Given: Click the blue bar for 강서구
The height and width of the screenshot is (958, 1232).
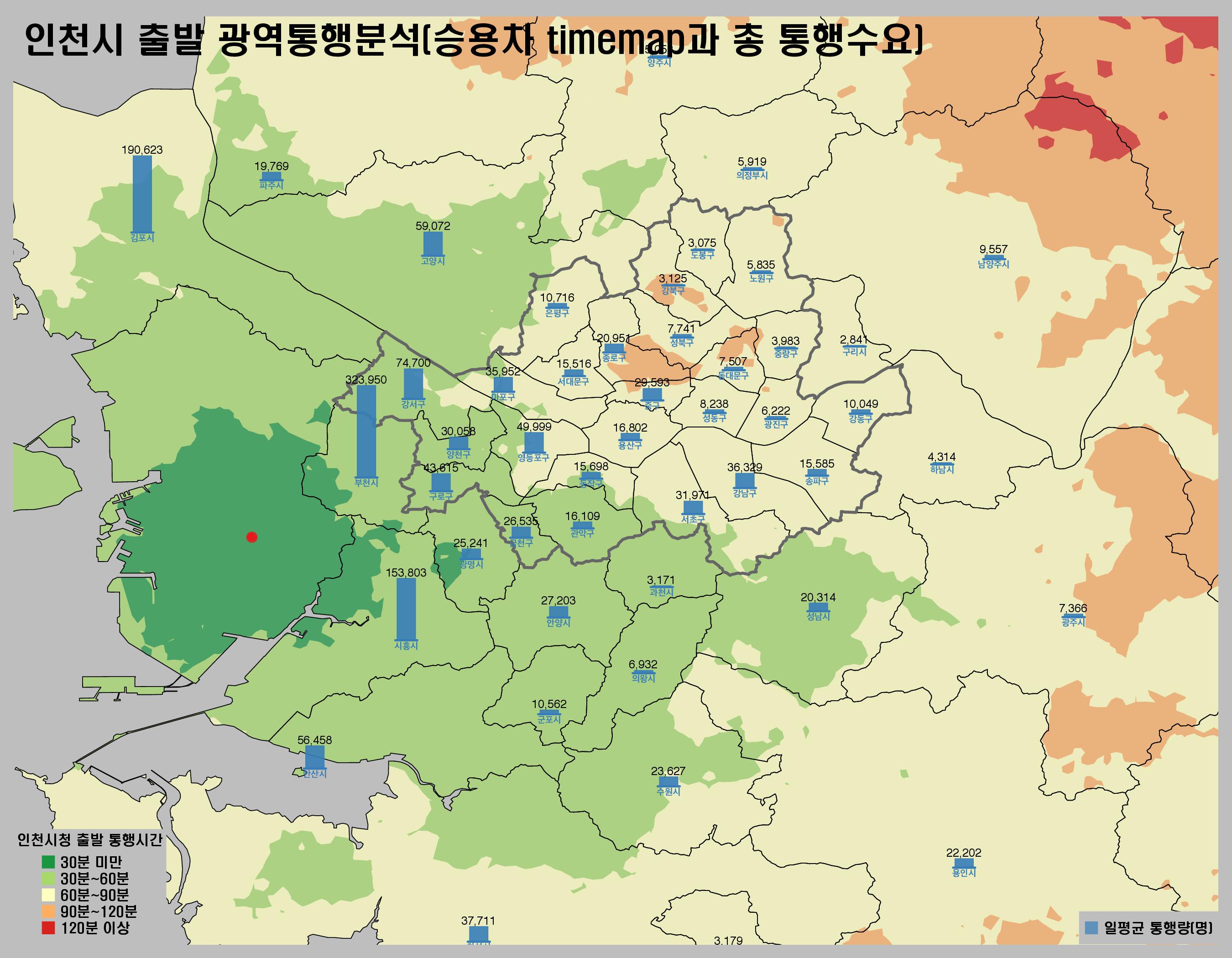Looking at the screenshot, I should pyautogui.click(x=413, y=383).
